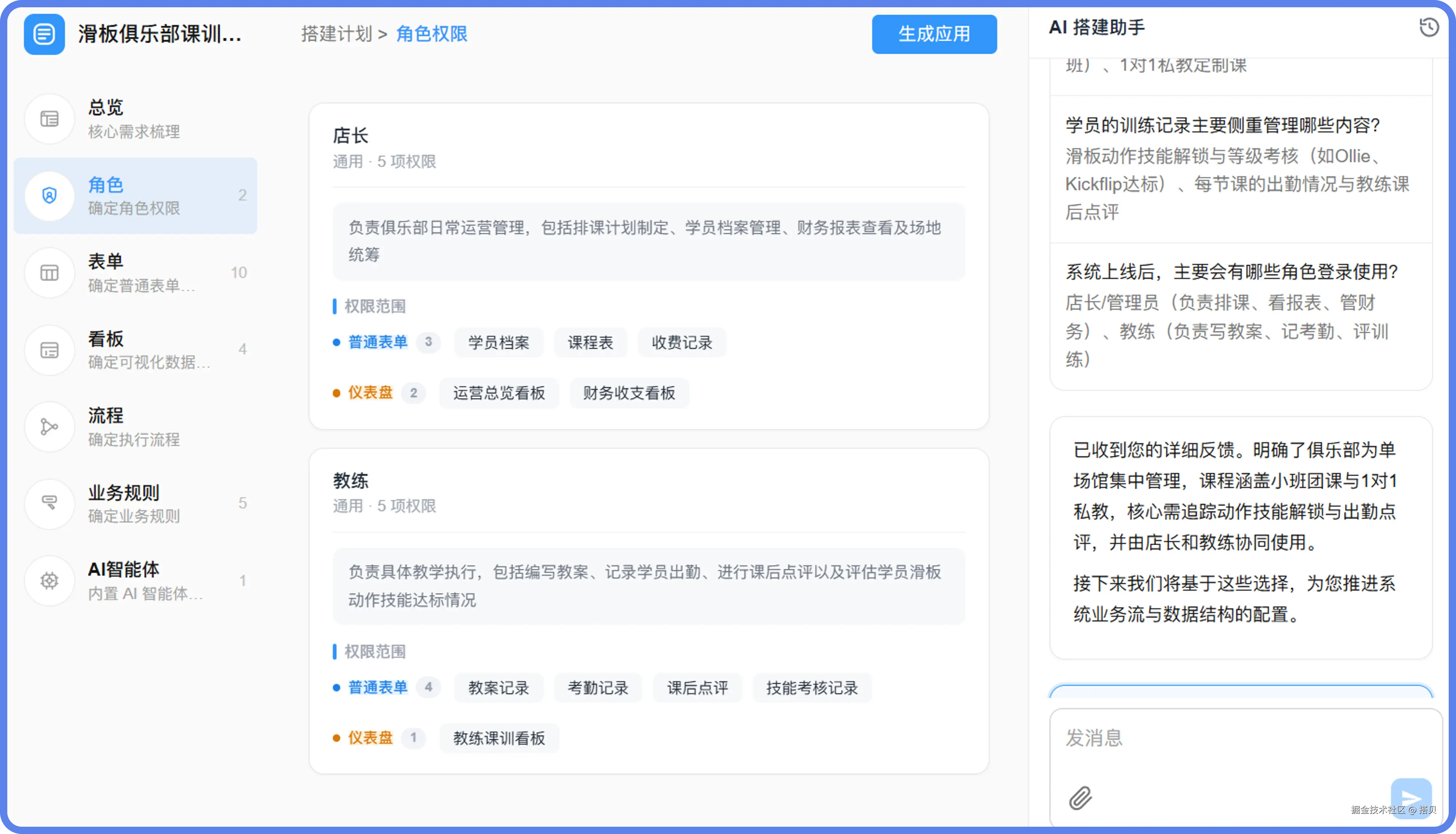This screenshot has width=1456, height=834.
Task: Click 仪表盘 label in 教练 card
Action: pyautogui.click(x=370, y=738)
